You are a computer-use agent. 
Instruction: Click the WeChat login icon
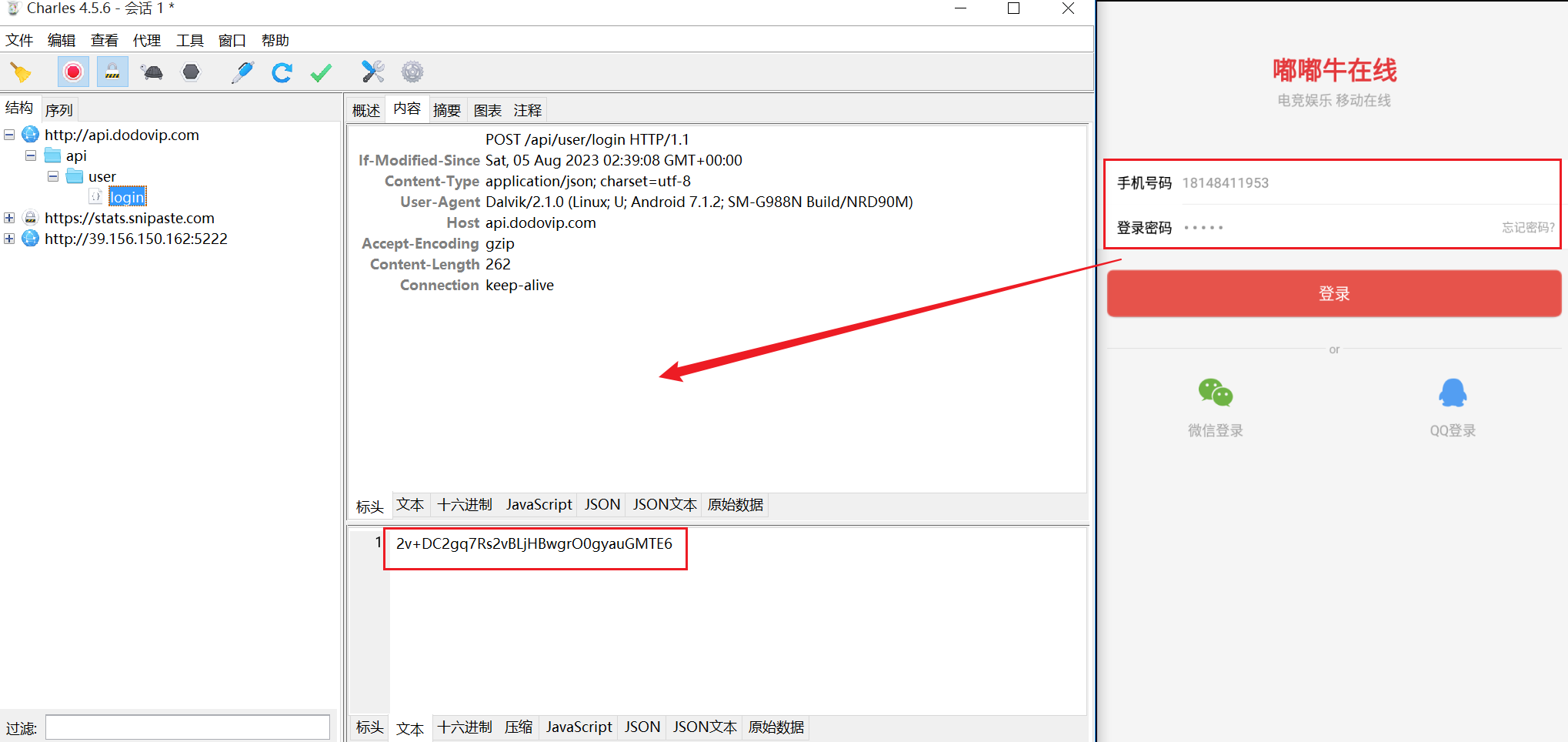point(1215,393)
